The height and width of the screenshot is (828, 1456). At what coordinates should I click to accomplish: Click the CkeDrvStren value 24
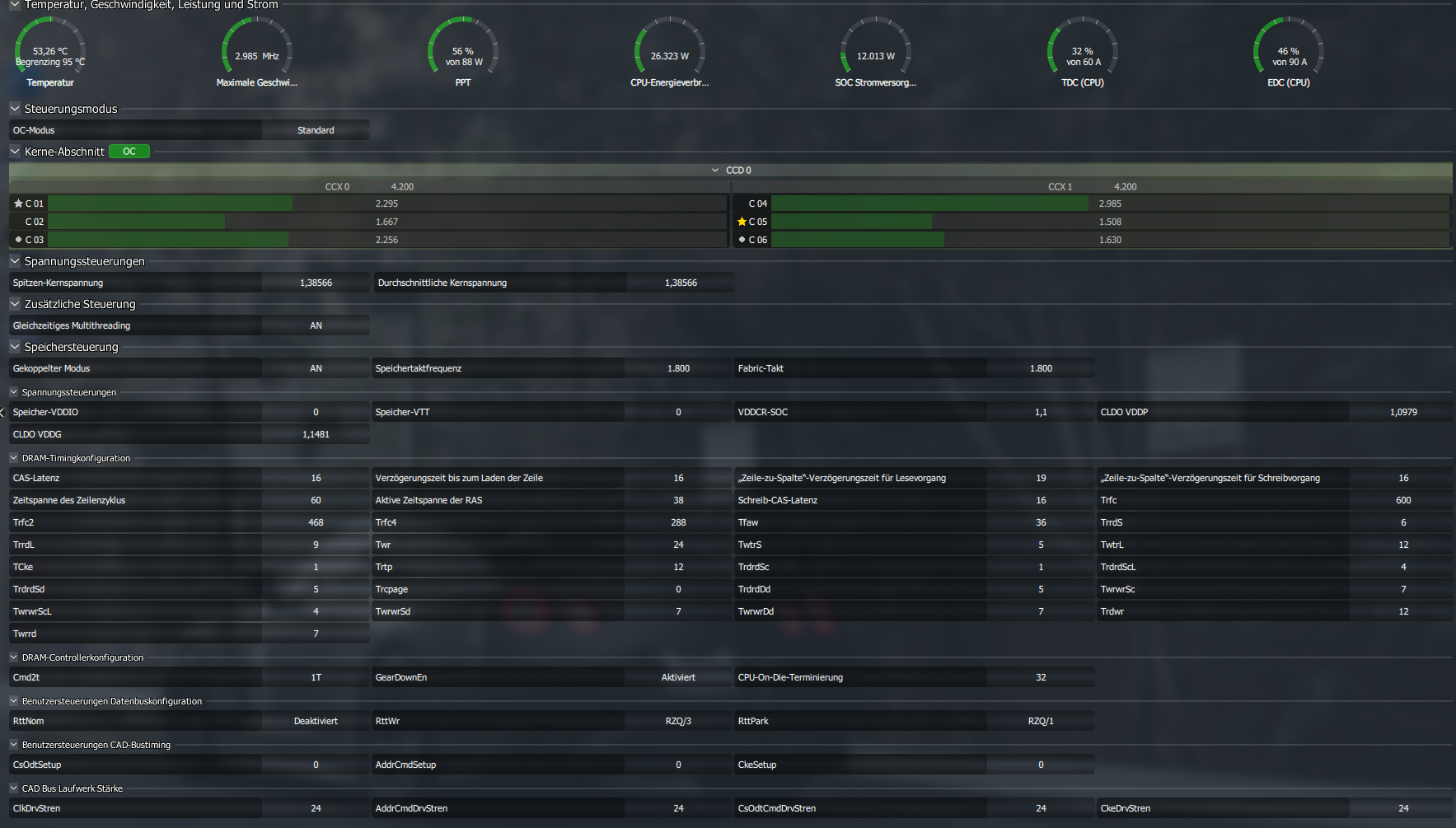1403,808
